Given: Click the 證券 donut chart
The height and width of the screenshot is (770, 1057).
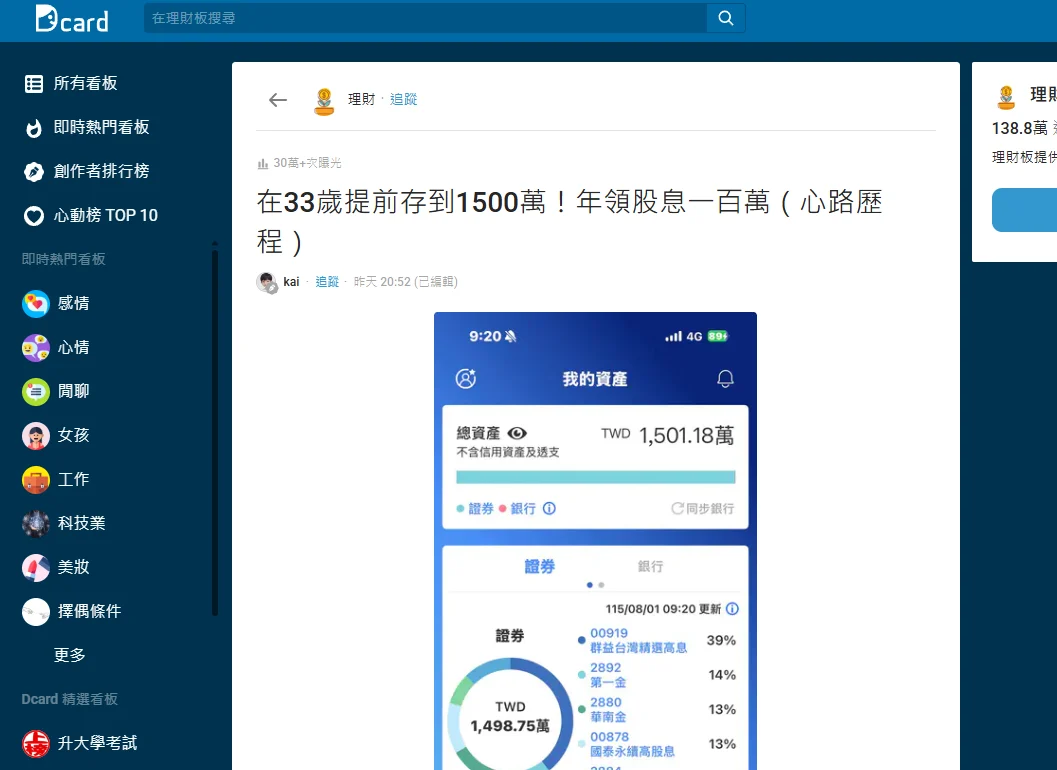Looking at the screenshot, I should pos(510,716).
